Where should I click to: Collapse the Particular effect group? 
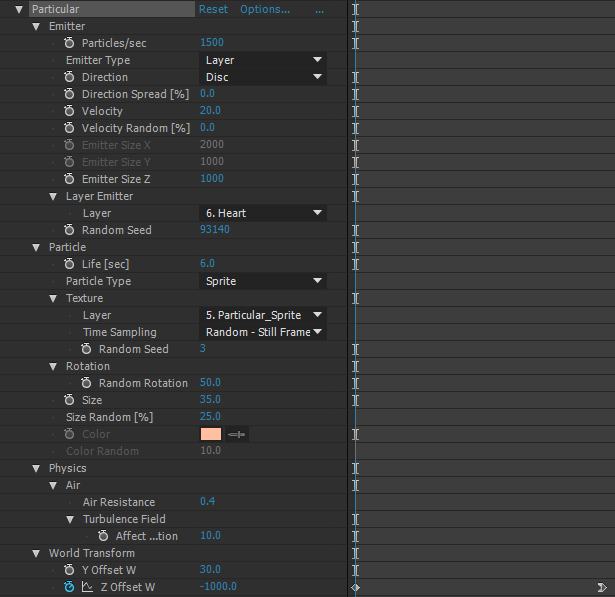19,9
